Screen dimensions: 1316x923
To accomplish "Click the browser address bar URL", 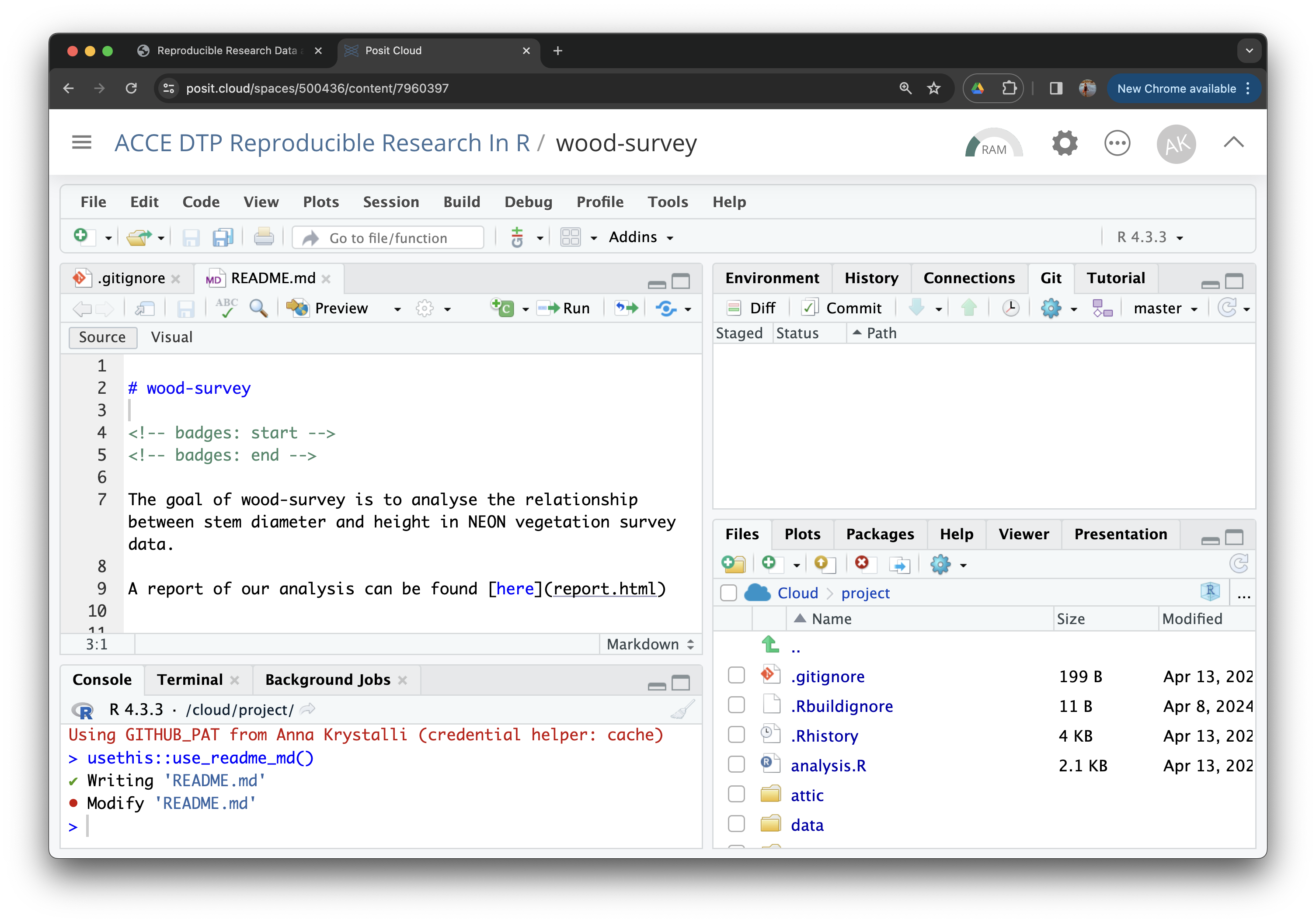I will 317,88.
